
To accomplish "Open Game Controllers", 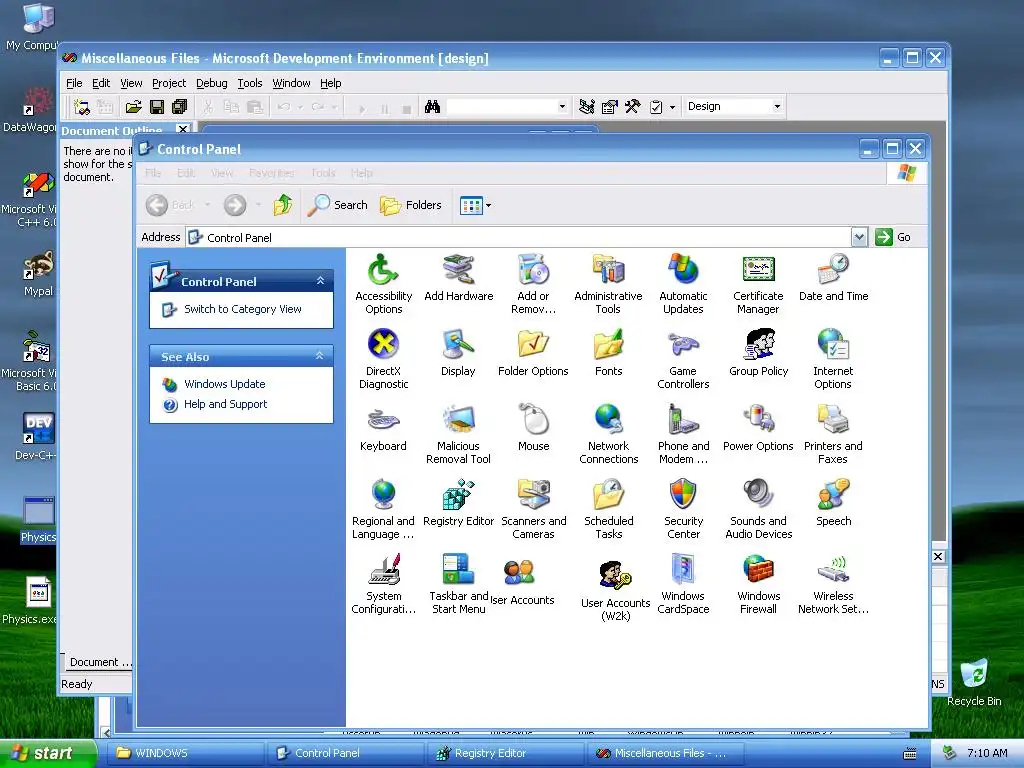I will (x=683, y=360).
